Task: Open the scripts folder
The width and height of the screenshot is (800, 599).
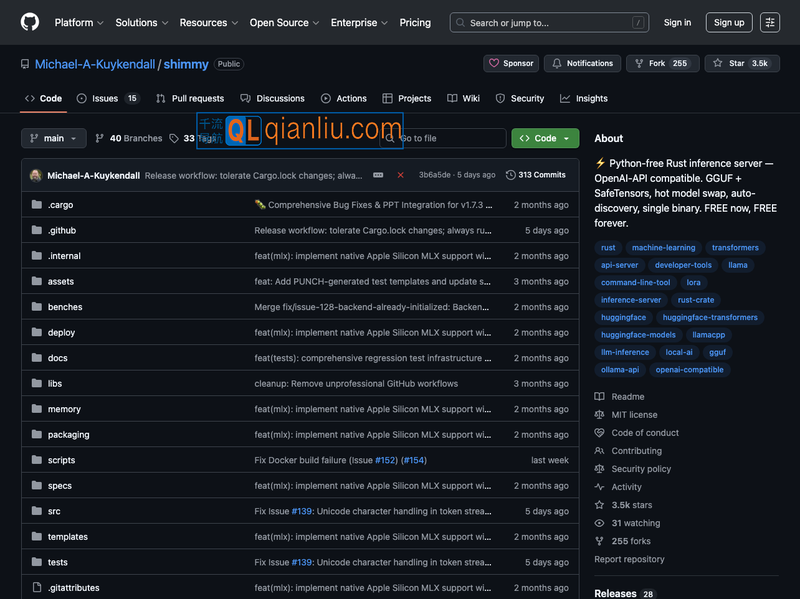Action: [61, 460]
